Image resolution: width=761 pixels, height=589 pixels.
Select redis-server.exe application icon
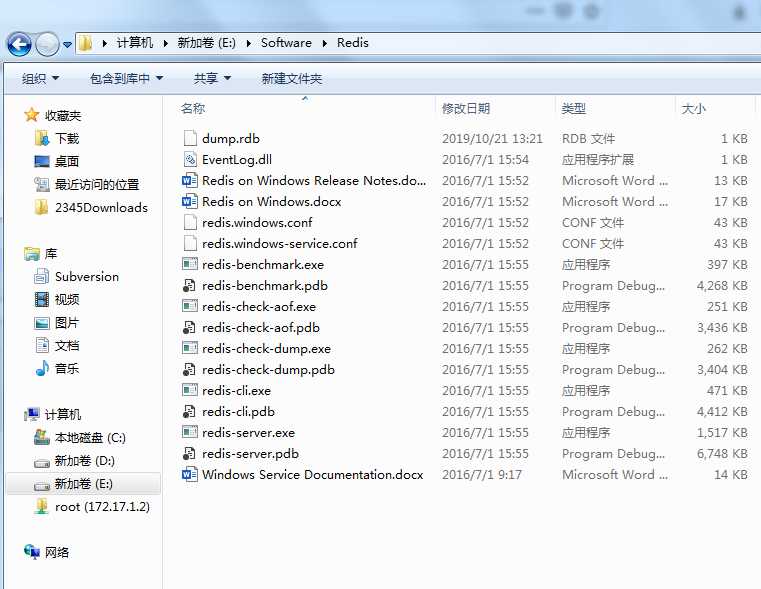pyautogui.click(x=190, y=432)
